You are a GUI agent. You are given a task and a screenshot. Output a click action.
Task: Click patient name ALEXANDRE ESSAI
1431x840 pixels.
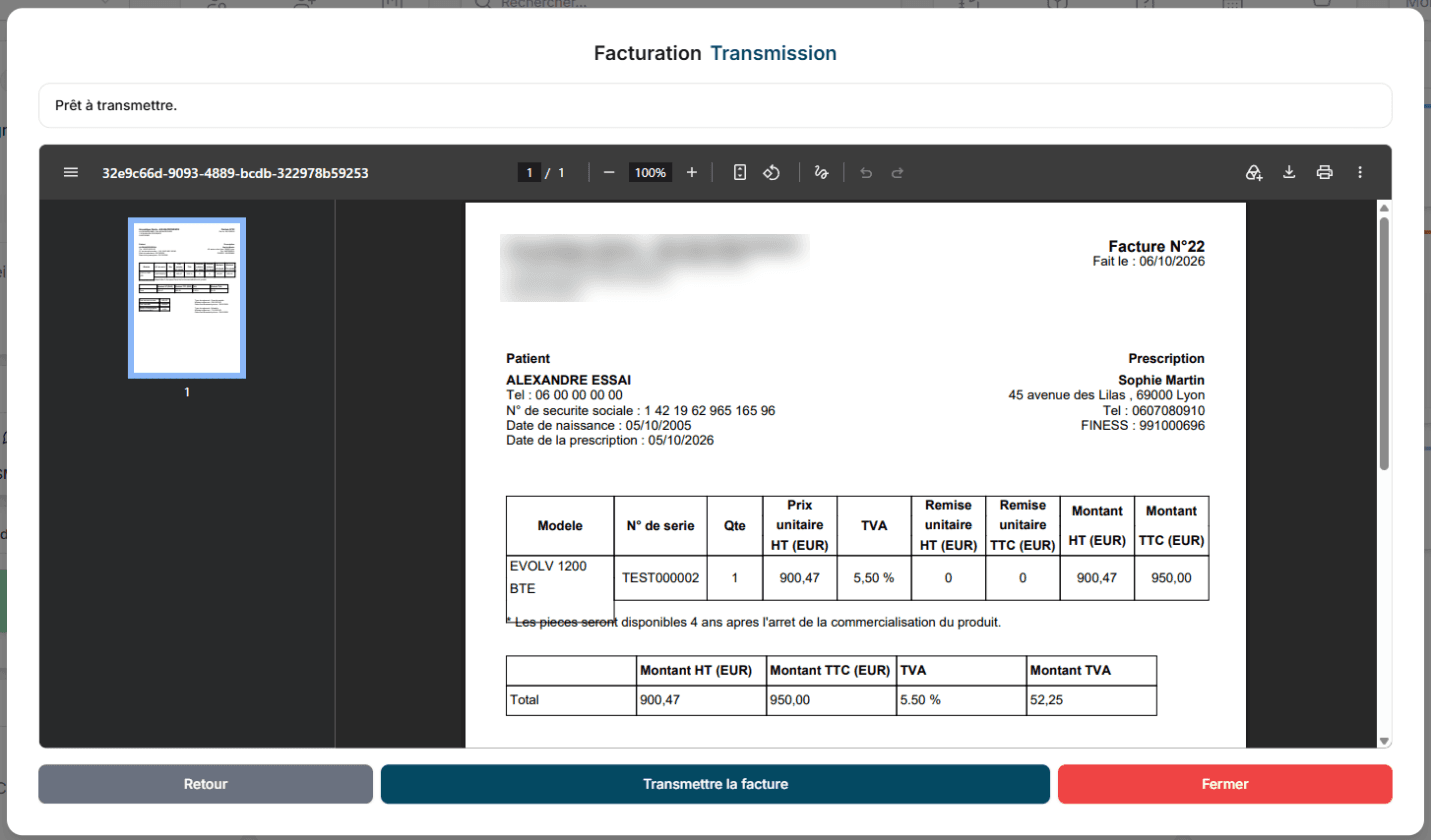click(569, 380)
